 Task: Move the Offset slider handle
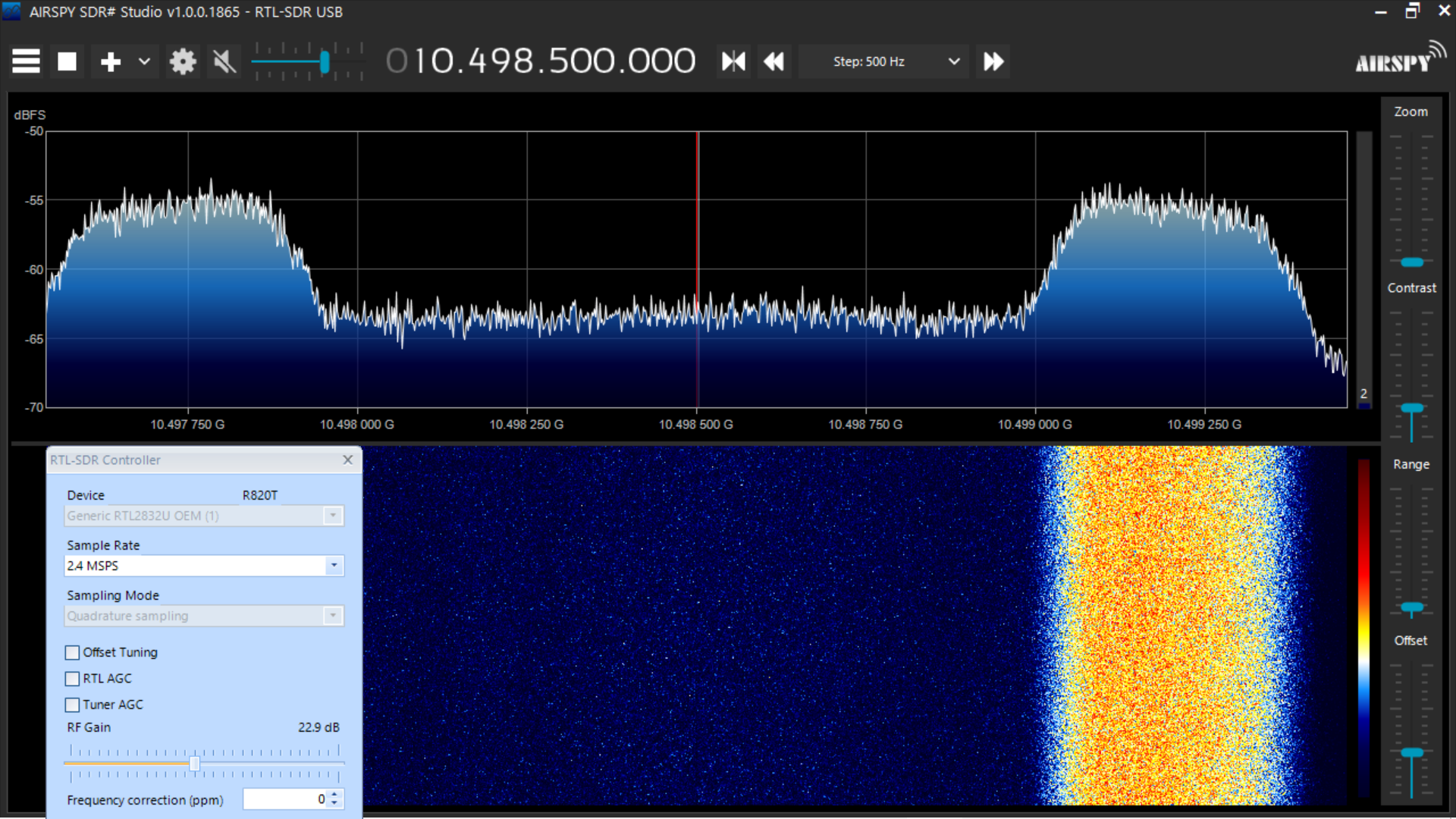pos(1411,753)
